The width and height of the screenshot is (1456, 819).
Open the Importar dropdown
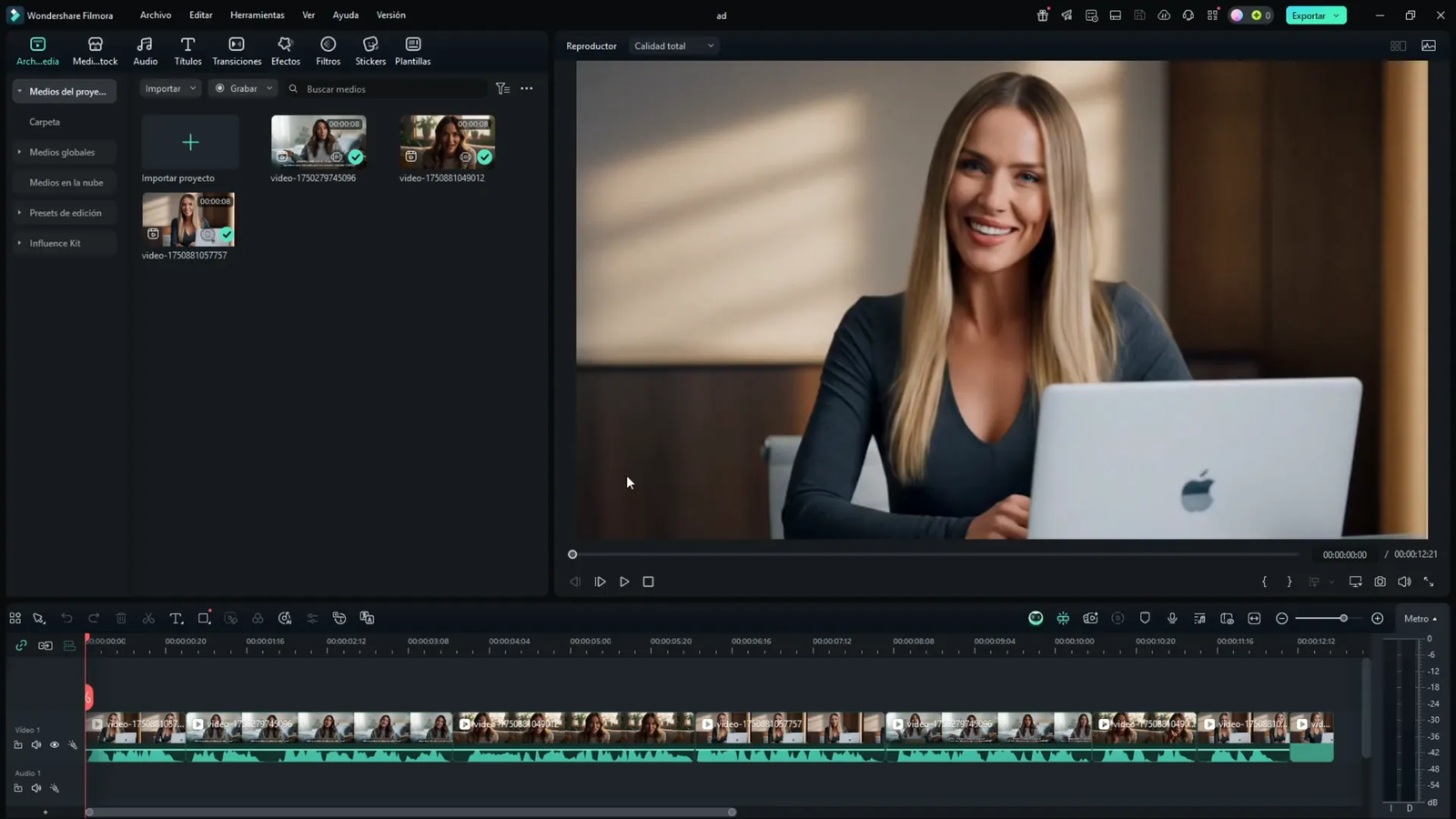169,88
